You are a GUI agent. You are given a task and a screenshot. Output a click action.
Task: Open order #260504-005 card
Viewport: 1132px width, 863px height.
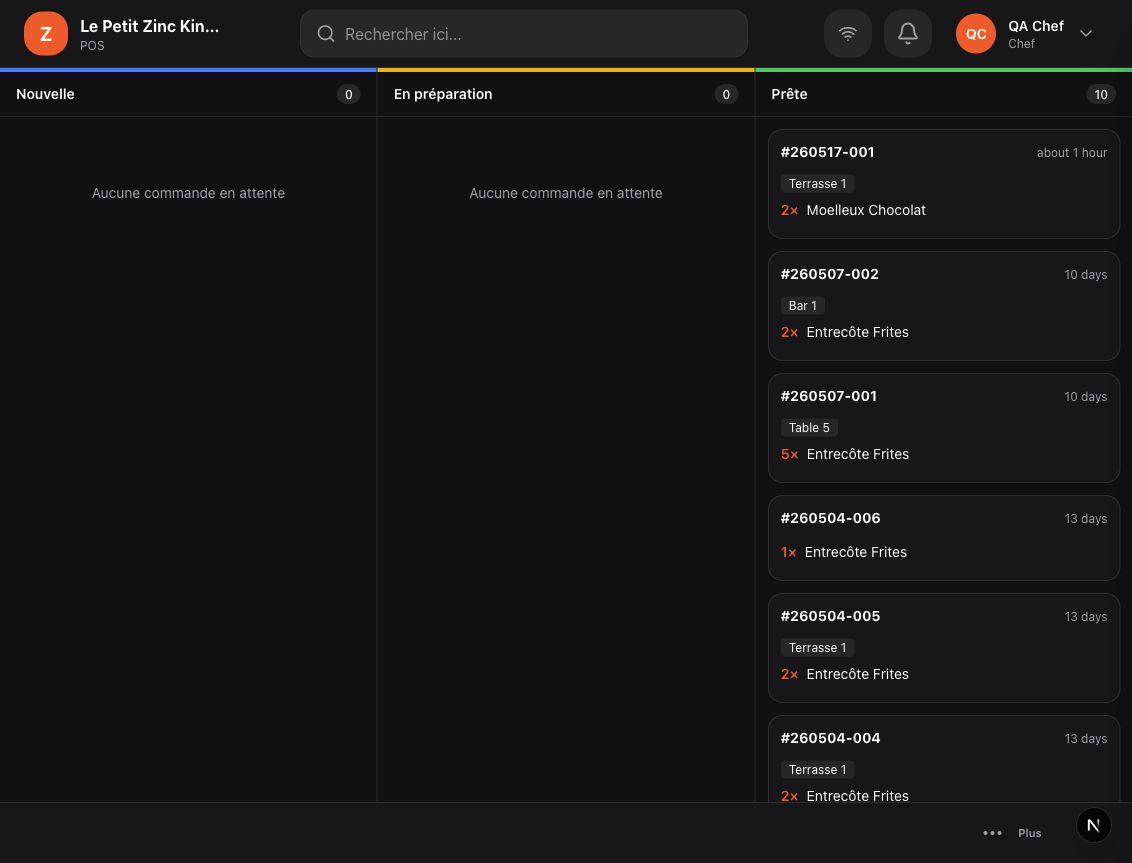pyautogui.click(x=944, y=648)
